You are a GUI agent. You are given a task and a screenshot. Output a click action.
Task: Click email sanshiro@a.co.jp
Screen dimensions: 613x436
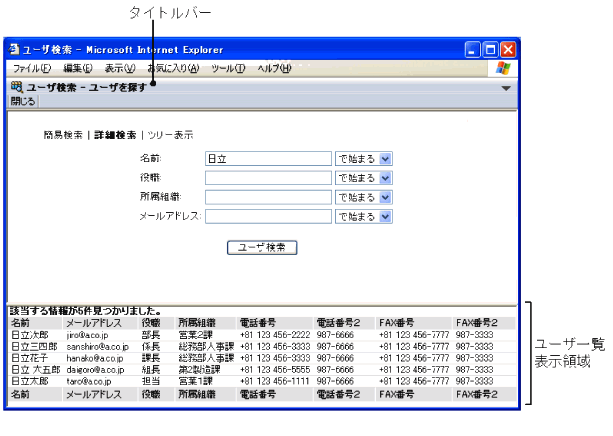click(97, 347)
